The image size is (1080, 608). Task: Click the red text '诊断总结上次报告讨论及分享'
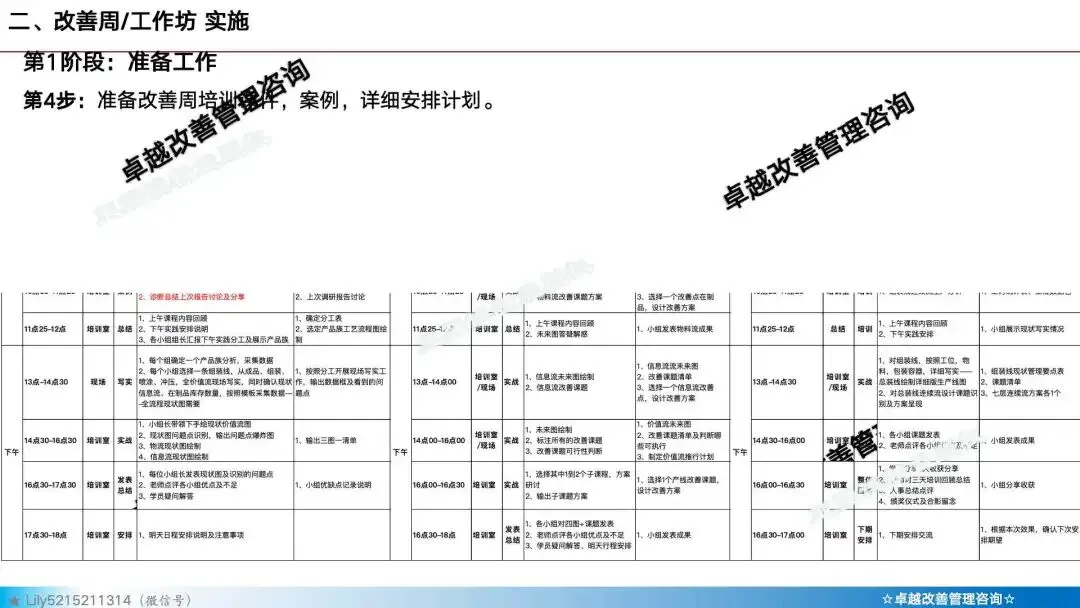(x=197, y=297)
